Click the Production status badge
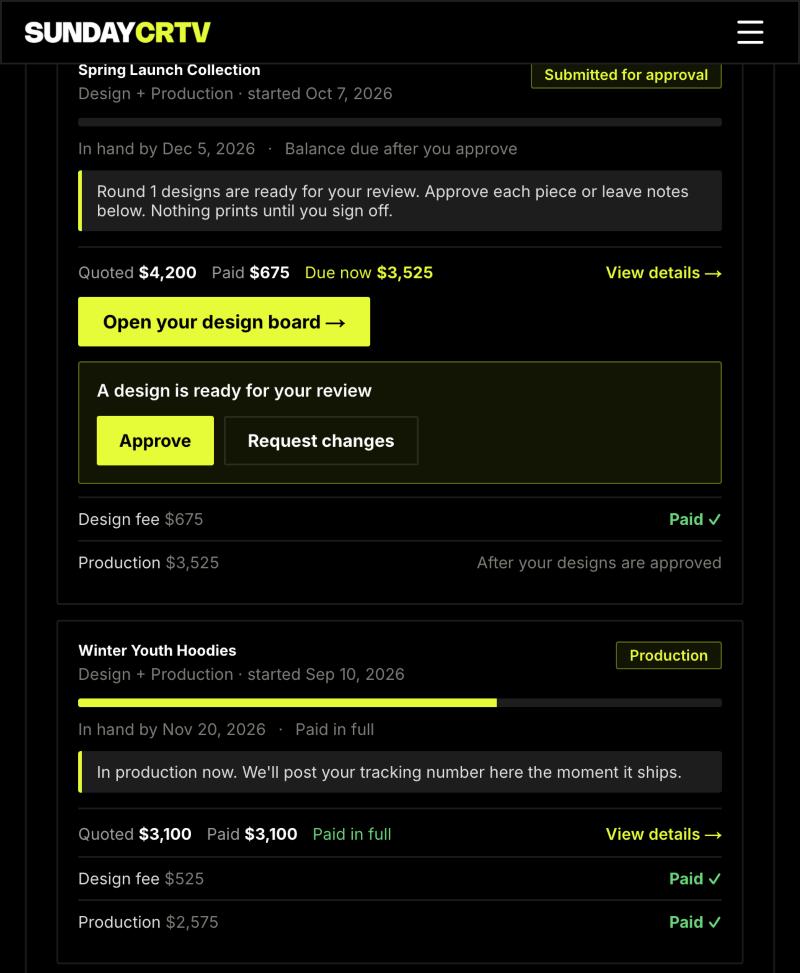This screenshot has height=973, width=800. pos(668,655)
